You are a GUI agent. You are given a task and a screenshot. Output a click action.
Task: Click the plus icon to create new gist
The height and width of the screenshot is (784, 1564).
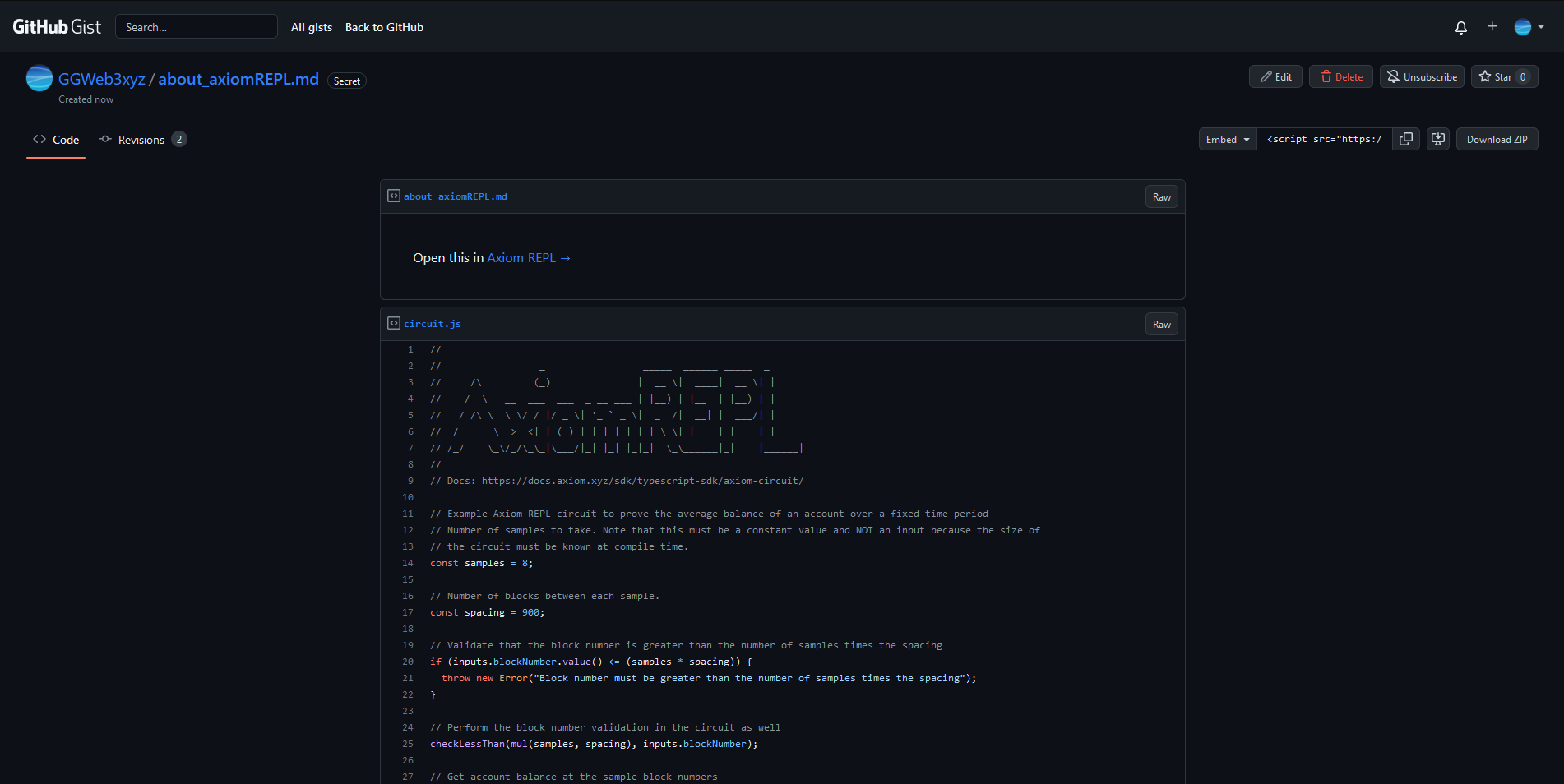tap(1492, 26)
